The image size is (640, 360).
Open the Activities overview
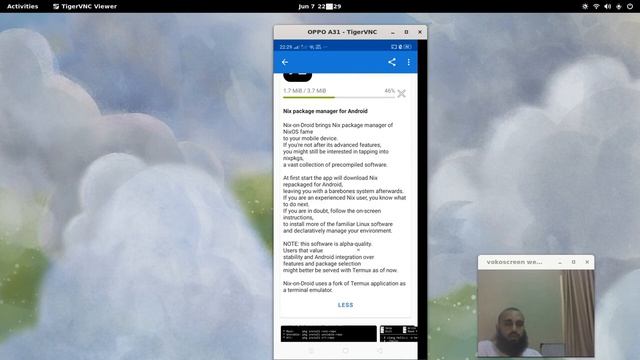[22, 6]
